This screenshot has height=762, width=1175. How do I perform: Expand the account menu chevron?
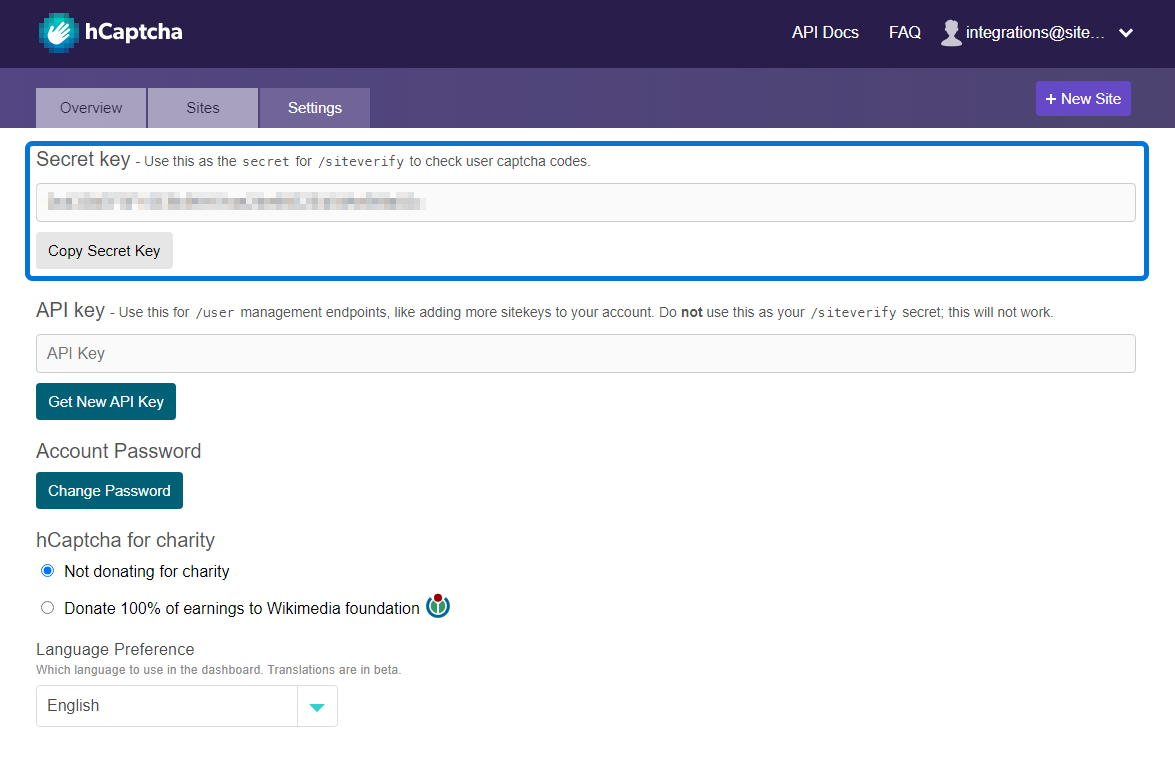click(1126, 33)
